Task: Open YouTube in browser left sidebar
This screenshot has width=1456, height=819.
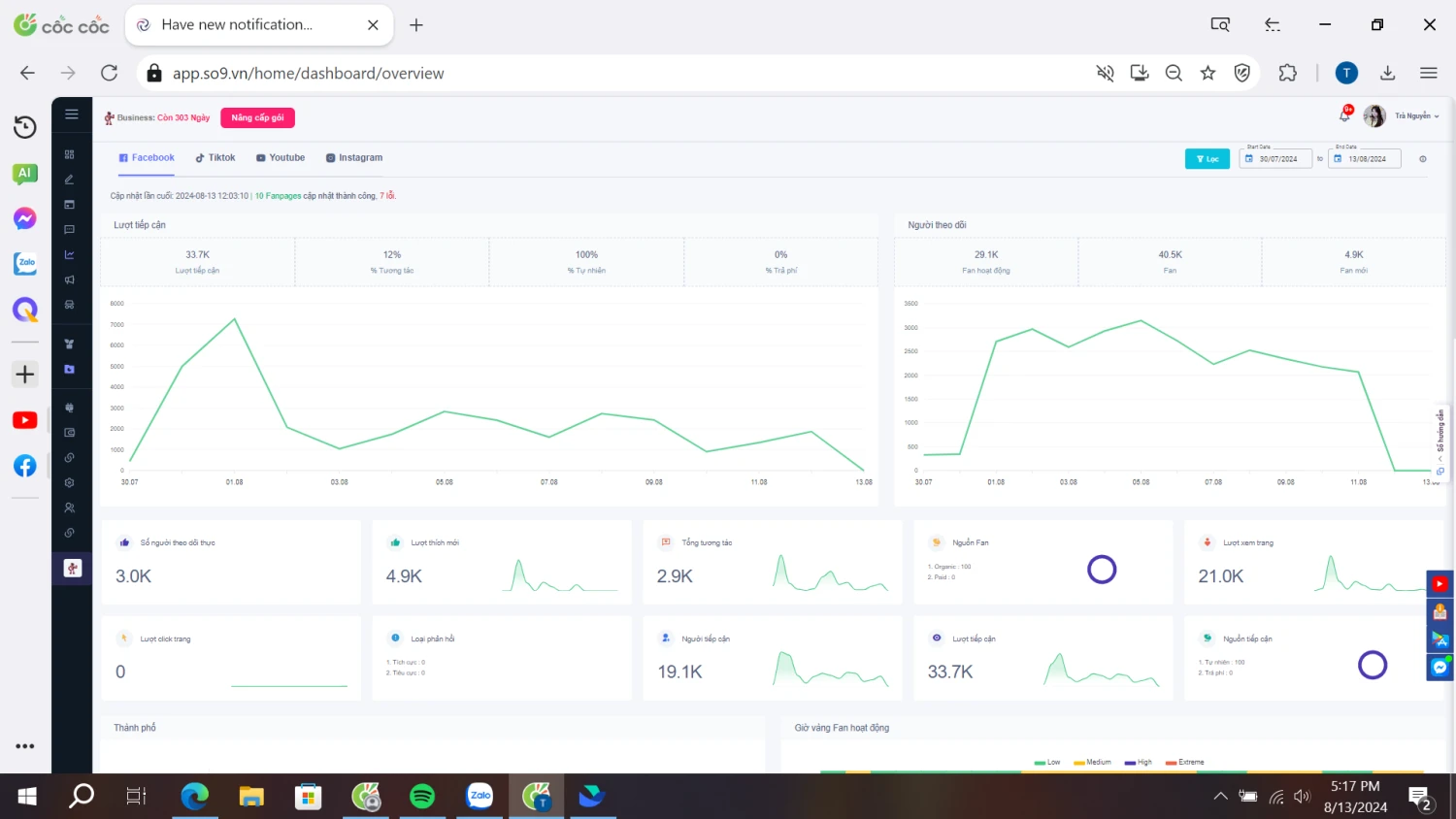Action: 25,420
